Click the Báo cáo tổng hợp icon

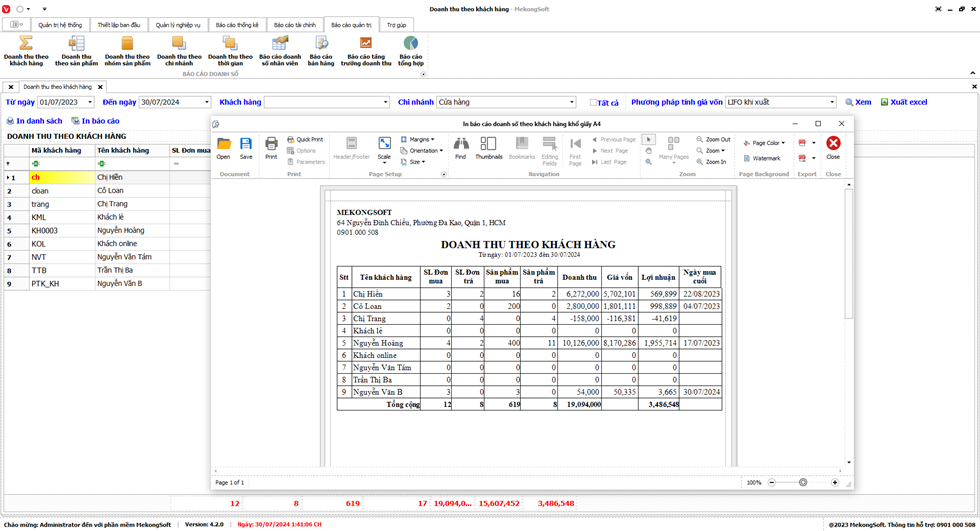click(x=410, y=49)
